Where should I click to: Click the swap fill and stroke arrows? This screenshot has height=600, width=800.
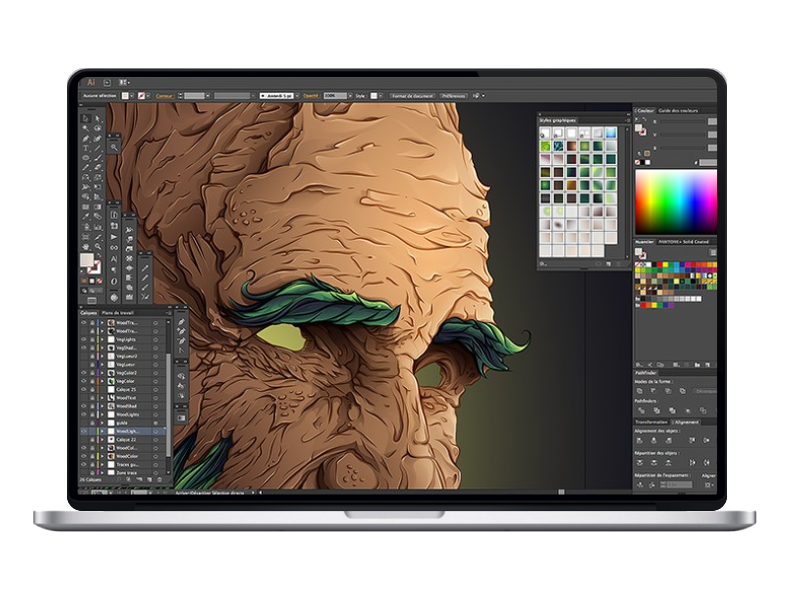tap(98, 256)
